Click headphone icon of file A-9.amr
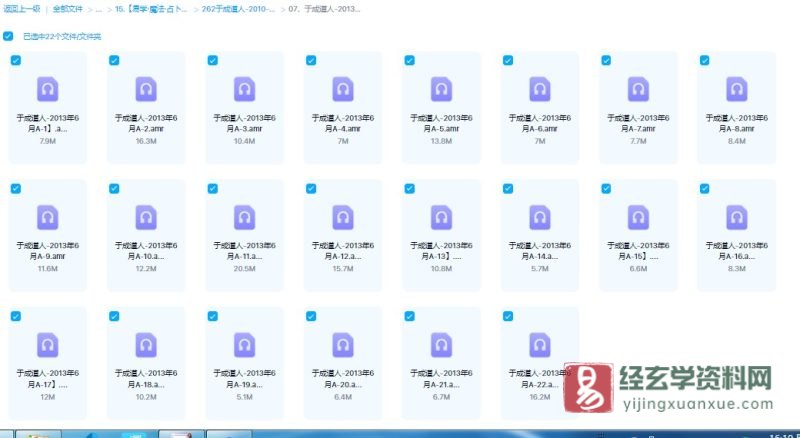The image size is (800, 438). pyautogui.click(x=47, y=218)
